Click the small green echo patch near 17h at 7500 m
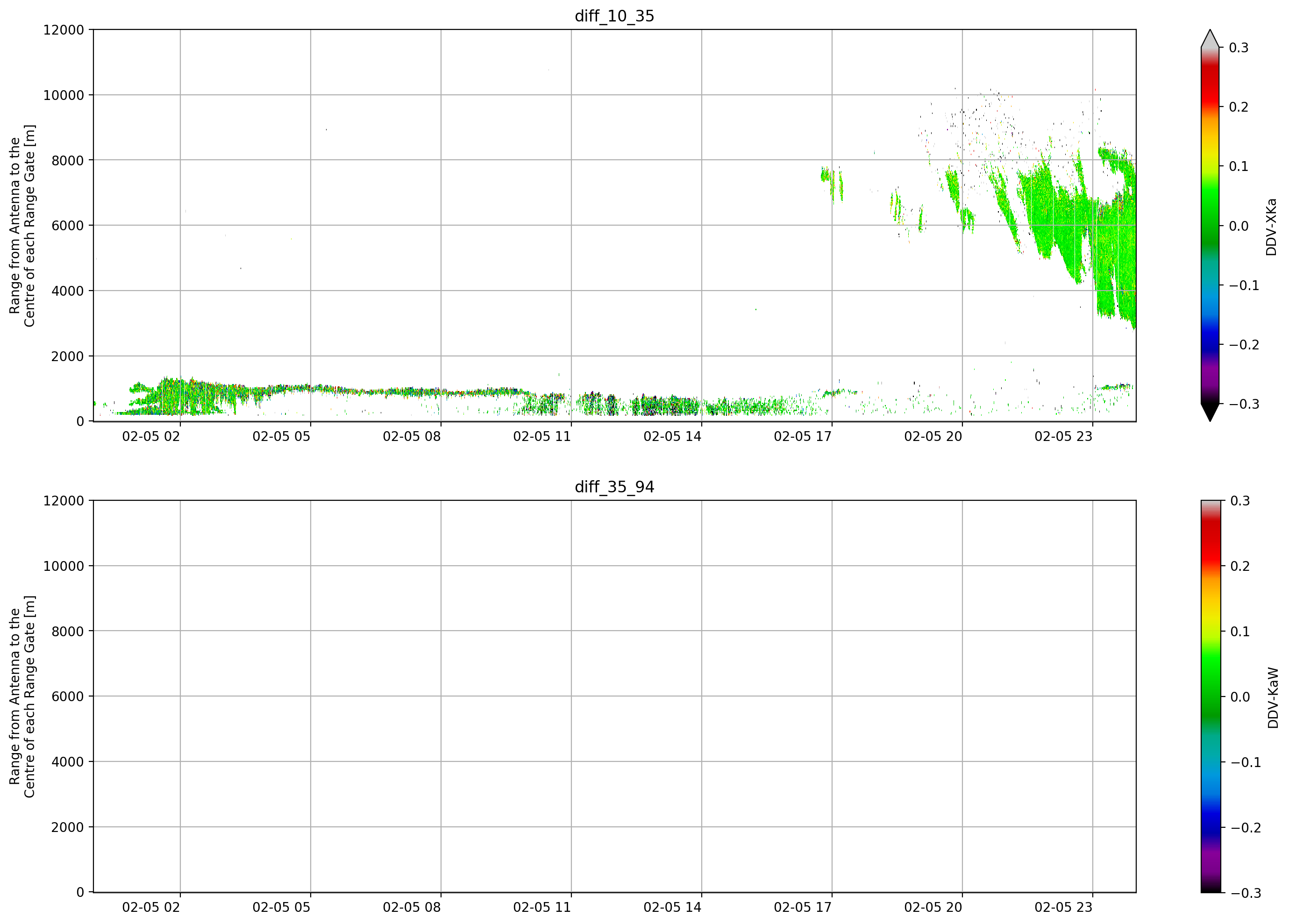The height and width of the screenshot is (924, 1289). tap(832, 183)
